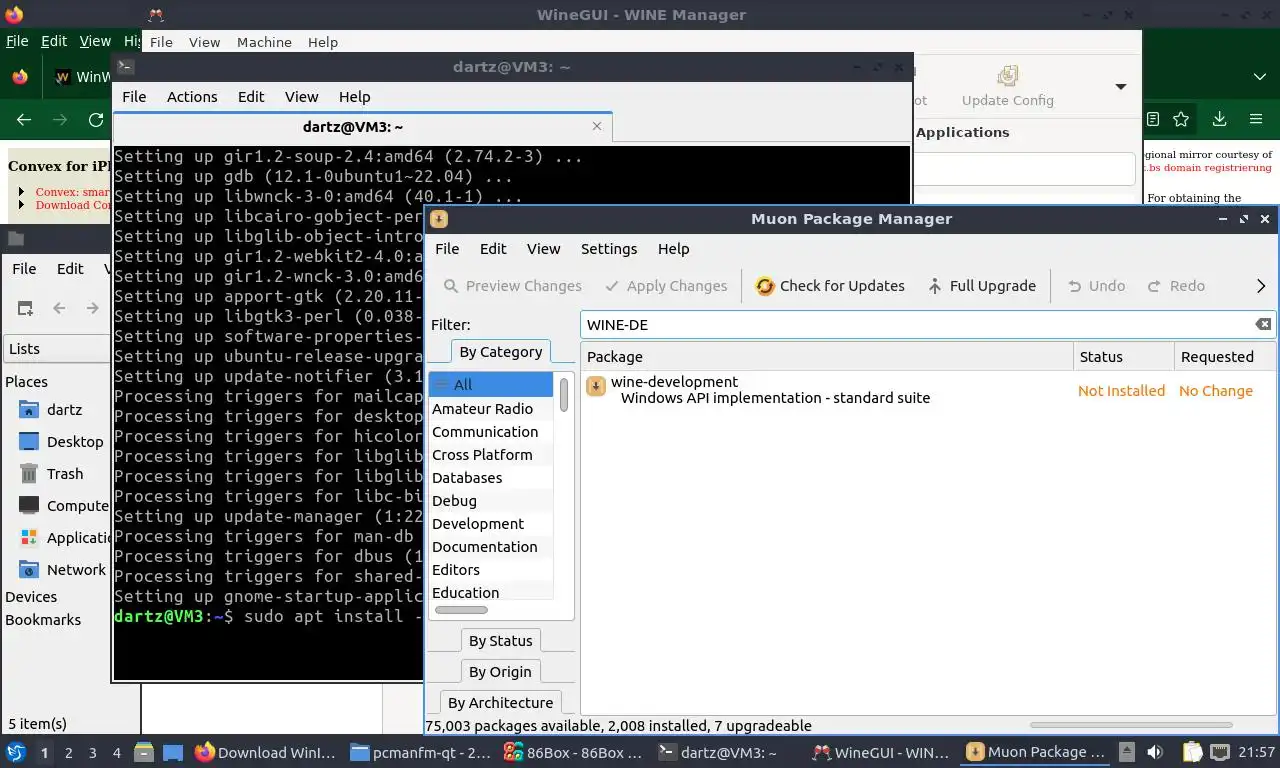
Task: Sort by the Requested column header
Action: (x=1225, y=357)
